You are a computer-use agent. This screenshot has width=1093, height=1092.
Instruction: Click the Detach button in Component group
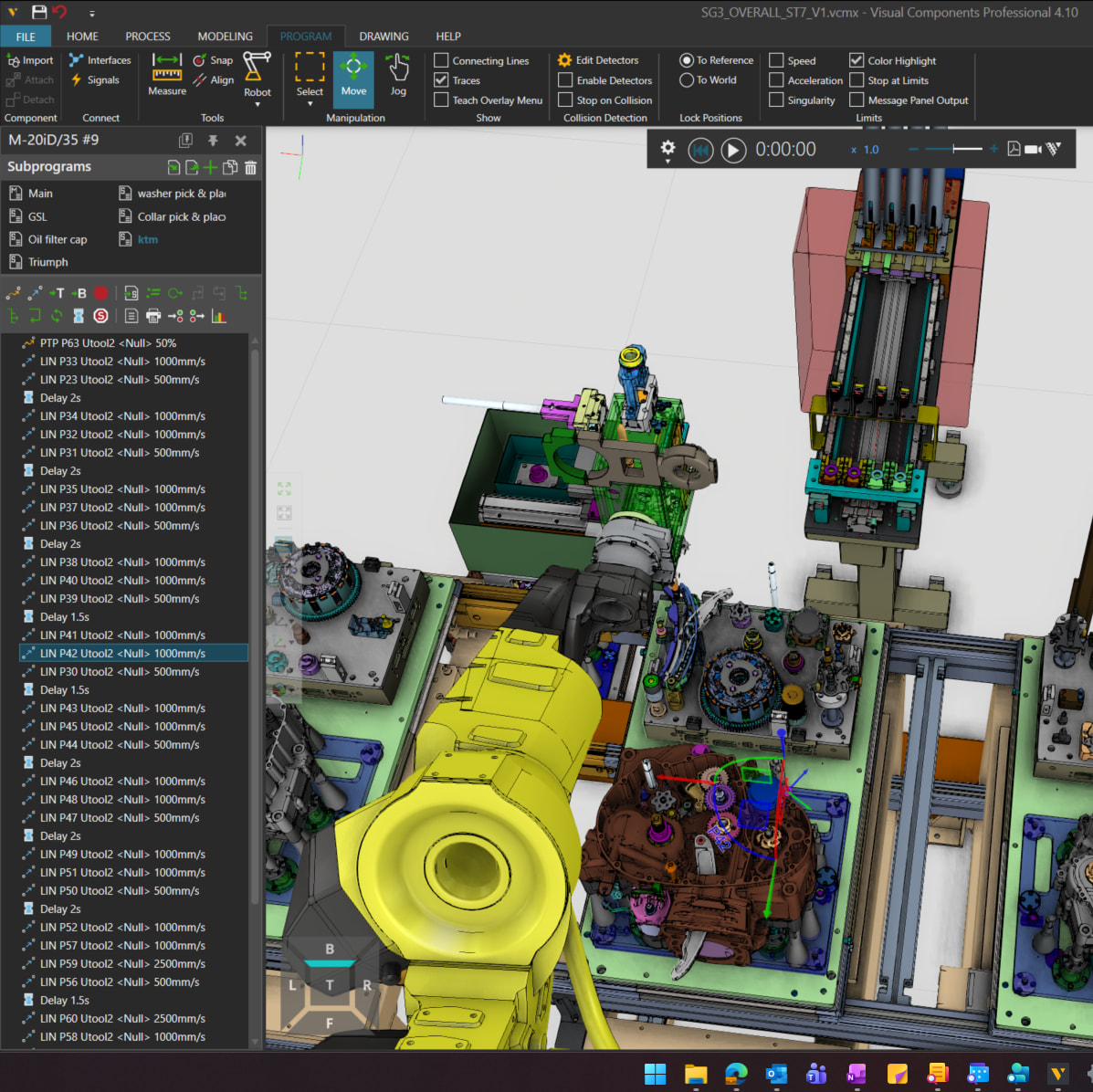(30, 100)
